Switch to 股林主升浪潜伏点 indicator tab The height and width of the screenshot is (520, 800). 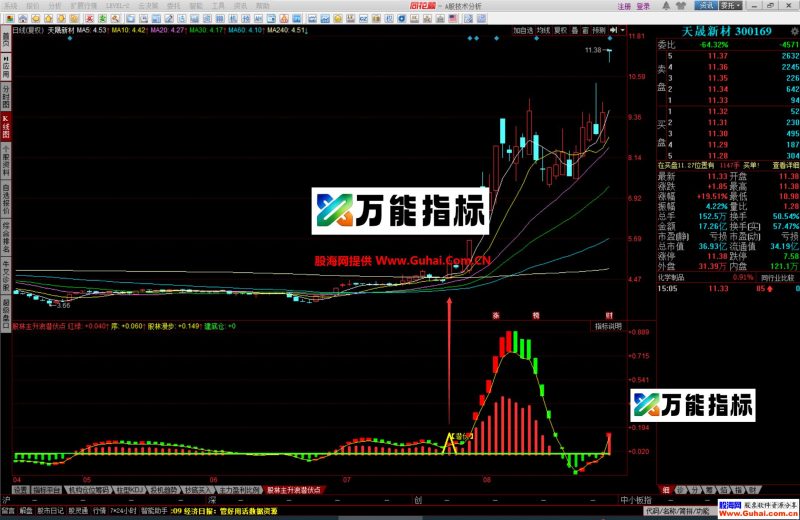[294, 490]
